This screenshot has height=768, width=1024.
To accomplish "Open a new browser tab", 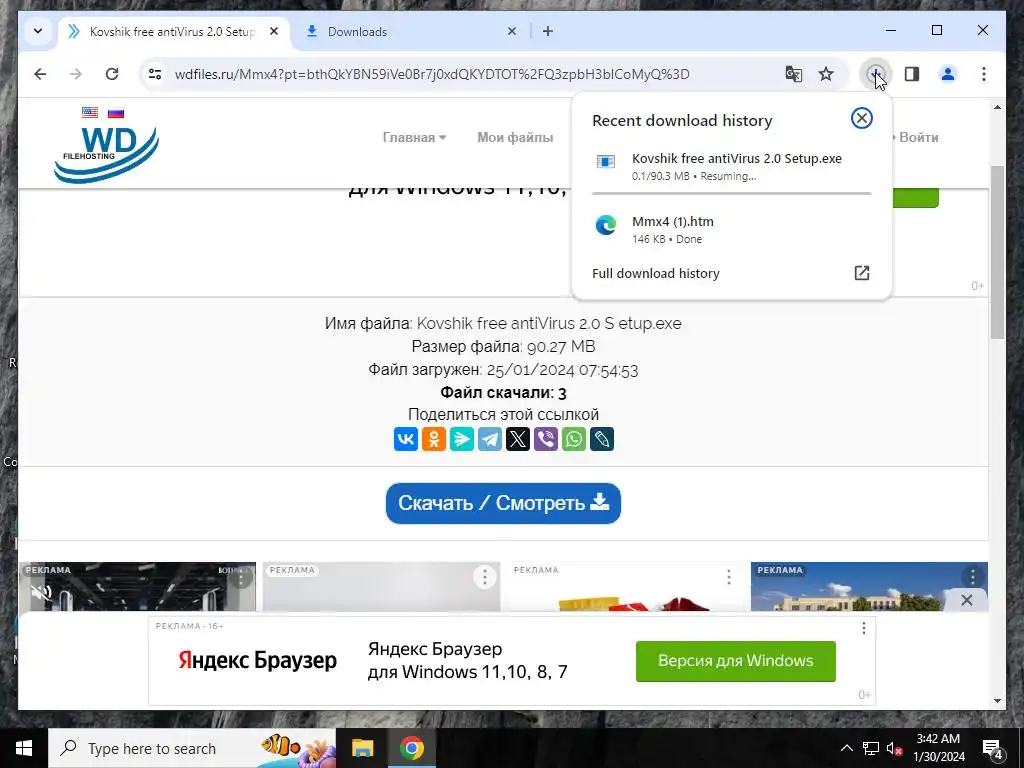I will (x=548, y=31).
